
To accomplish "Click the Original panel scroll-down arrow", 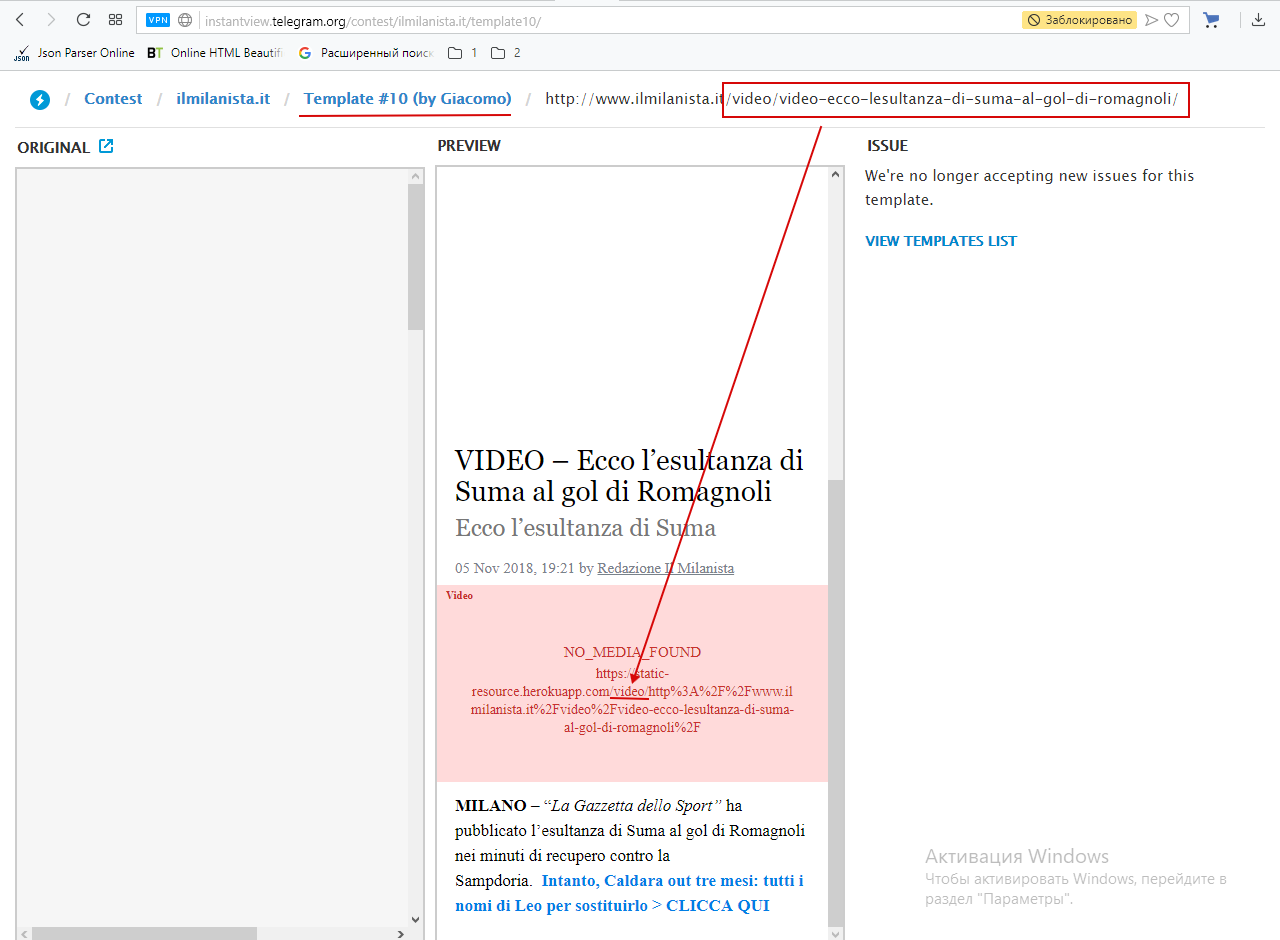I will tap(416, 920).
